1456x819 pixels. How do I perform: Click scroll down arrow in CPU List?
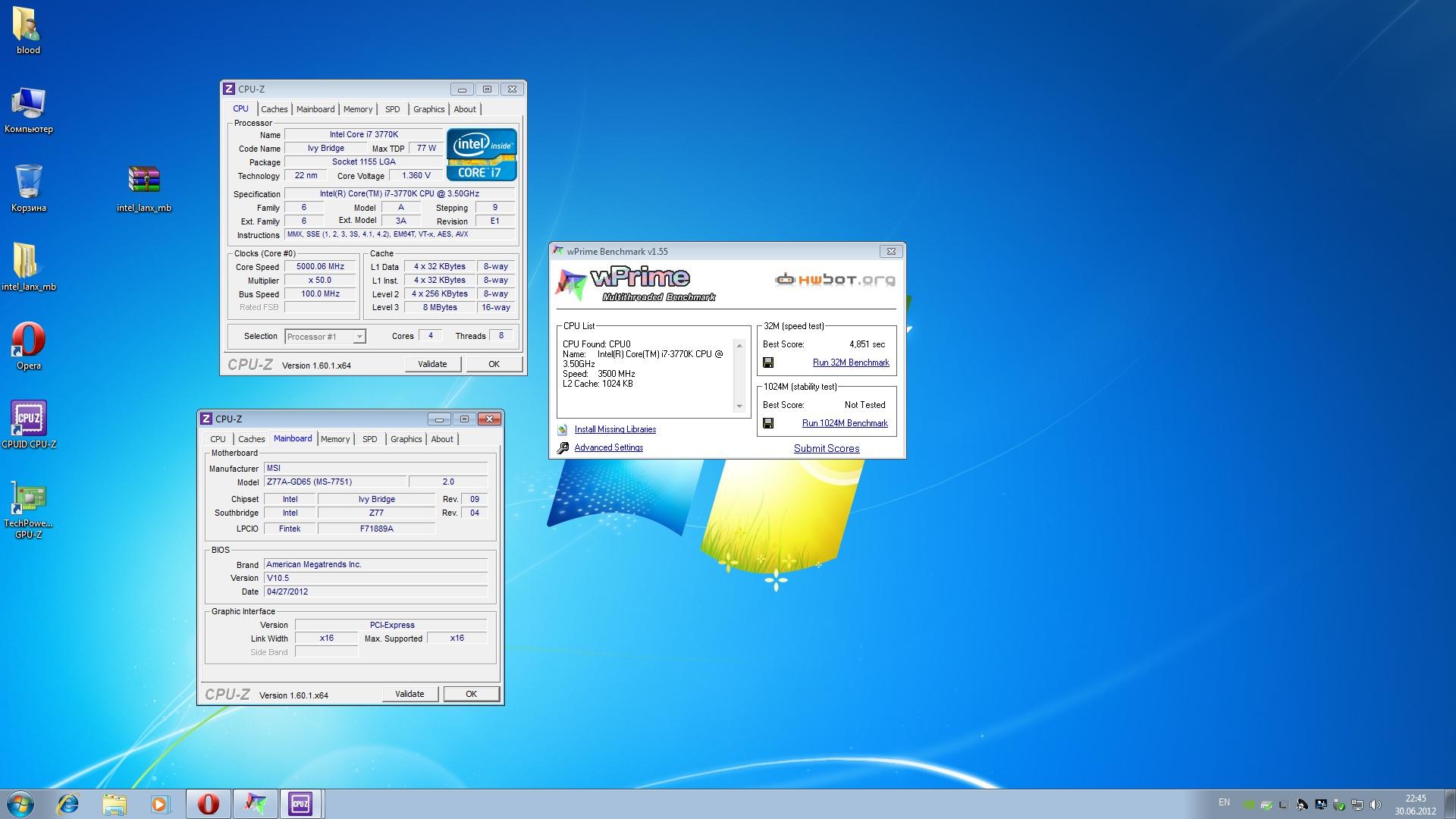[739, 406]
